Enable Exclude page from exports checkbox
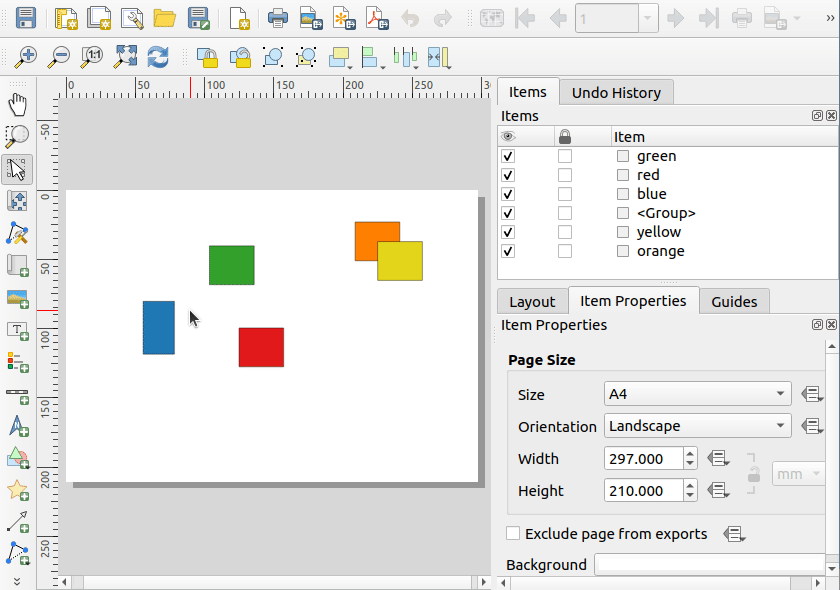Image resolution: width=840 pixels, height=590 pixels. point(513,534)
